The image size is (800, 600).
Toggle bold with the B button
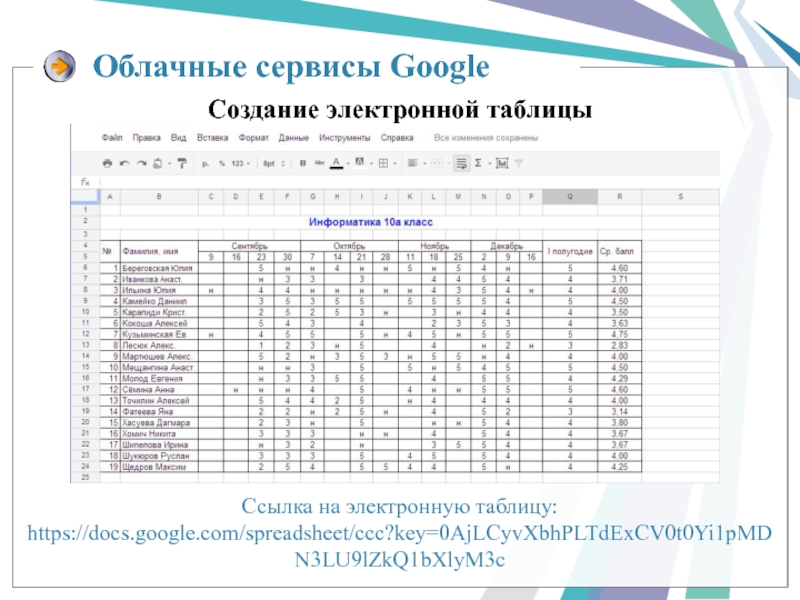[303, 163]
